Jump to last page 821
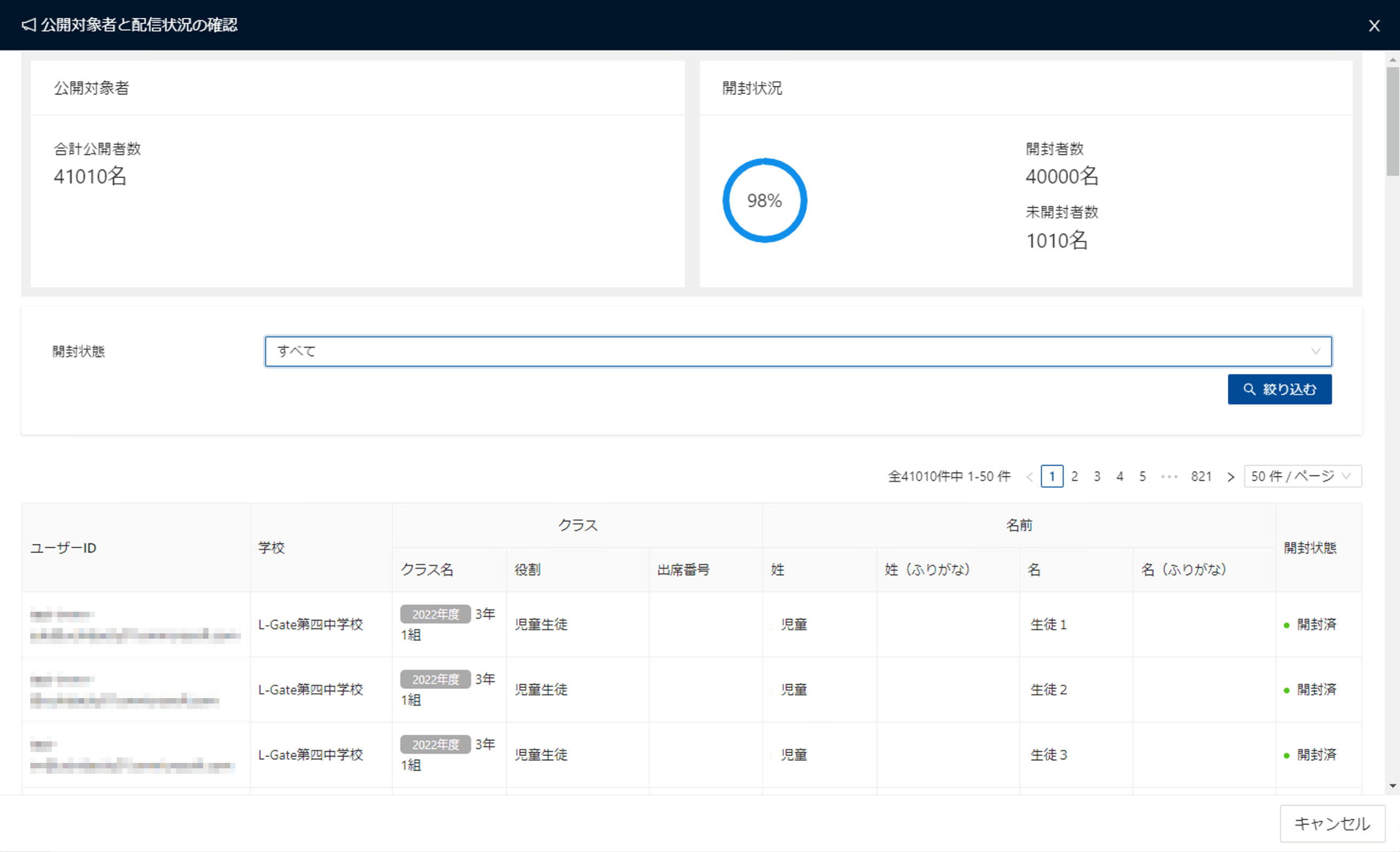1400x852 pixels. (1201, 476)
